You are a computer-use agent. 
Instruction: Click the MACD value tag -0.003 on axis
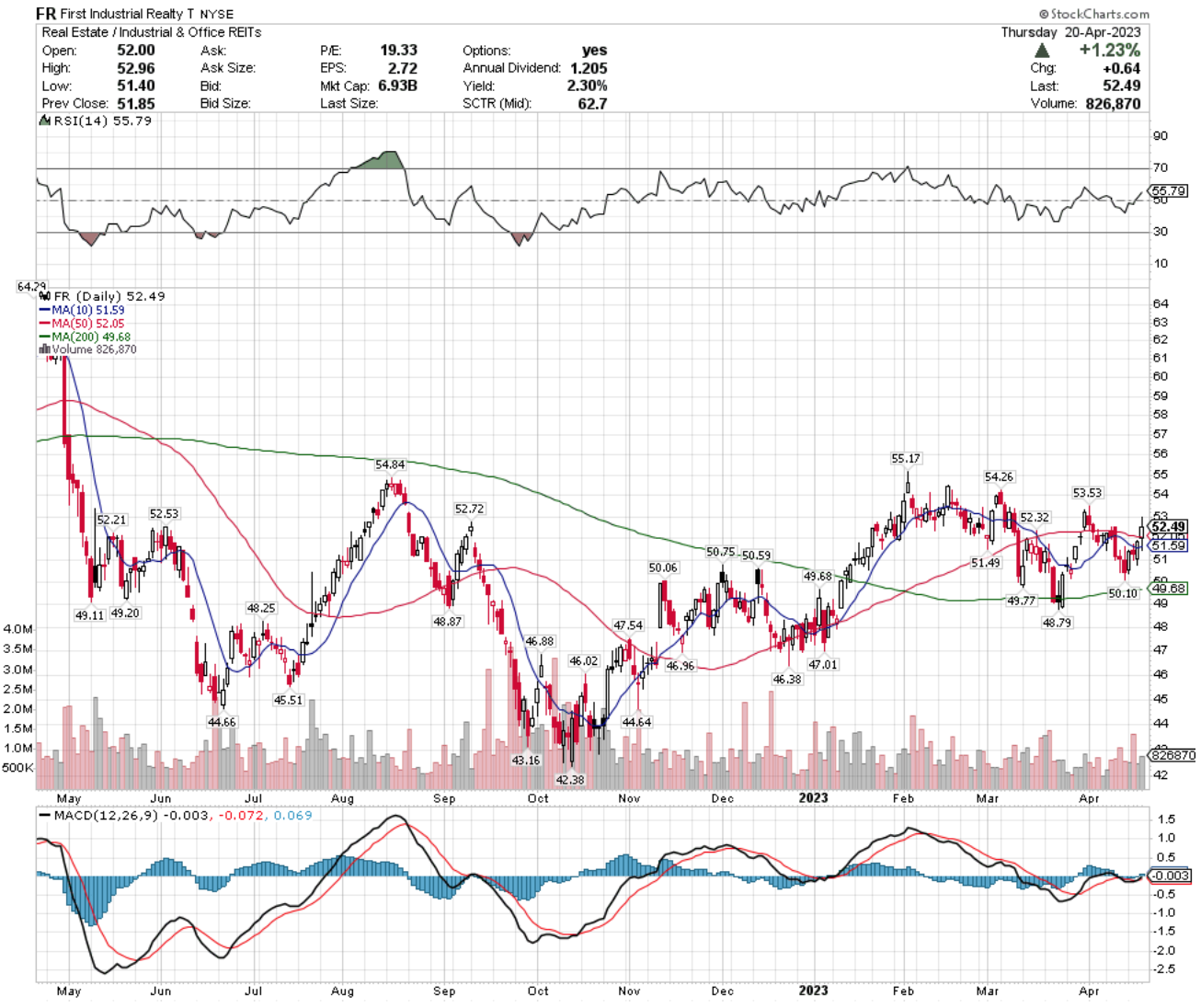pos(1171,876)
